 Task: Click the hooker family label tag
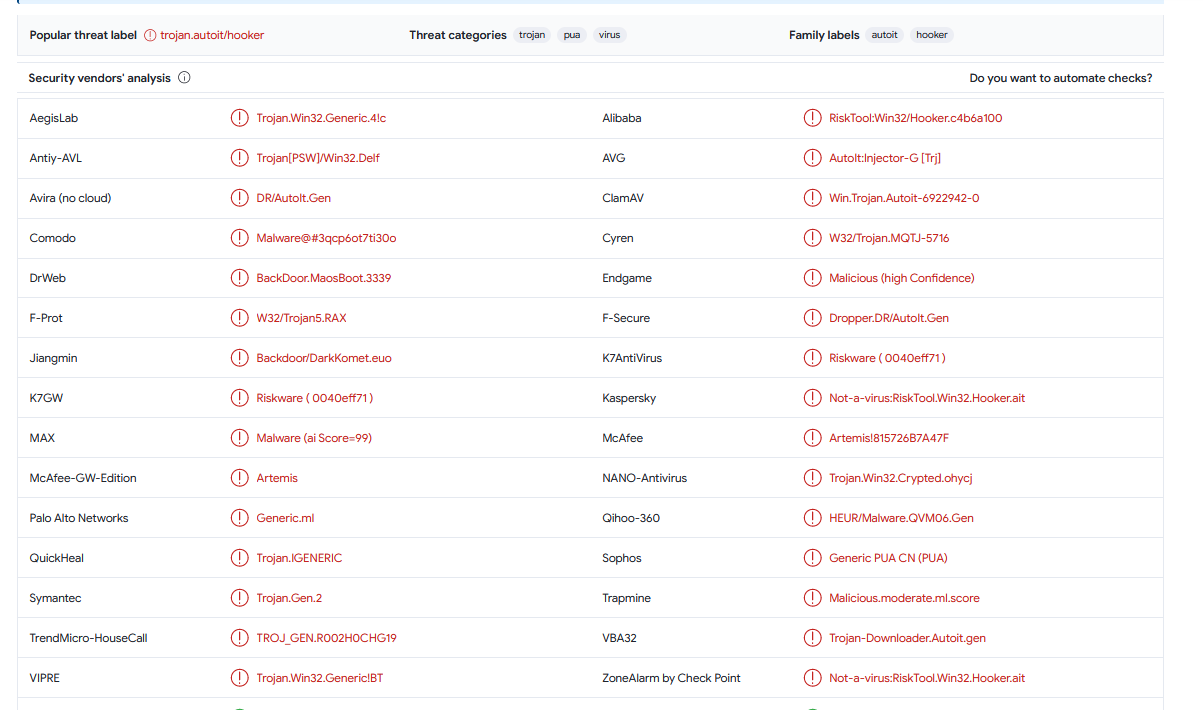[931, 35]
